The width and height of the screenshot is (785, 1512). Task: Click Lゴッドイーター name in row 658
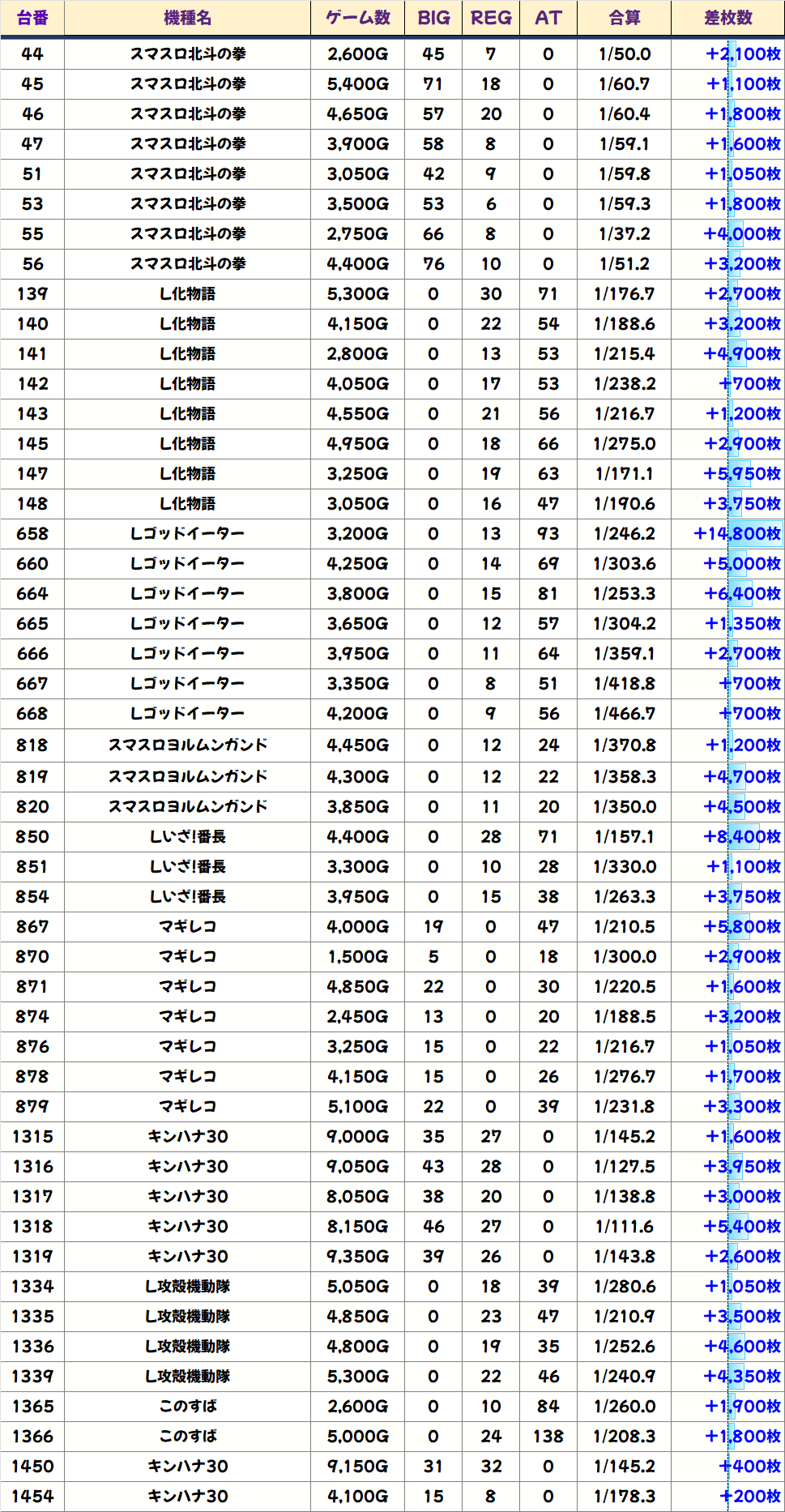pyautogui.click(x=187, y=534)
